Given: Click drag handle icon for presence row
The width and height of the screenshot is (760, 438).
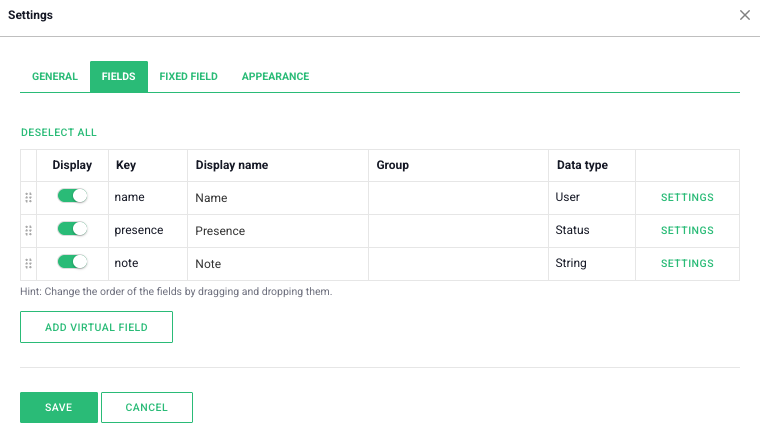Looking at the screenshot, I should [x=28, y=231].
